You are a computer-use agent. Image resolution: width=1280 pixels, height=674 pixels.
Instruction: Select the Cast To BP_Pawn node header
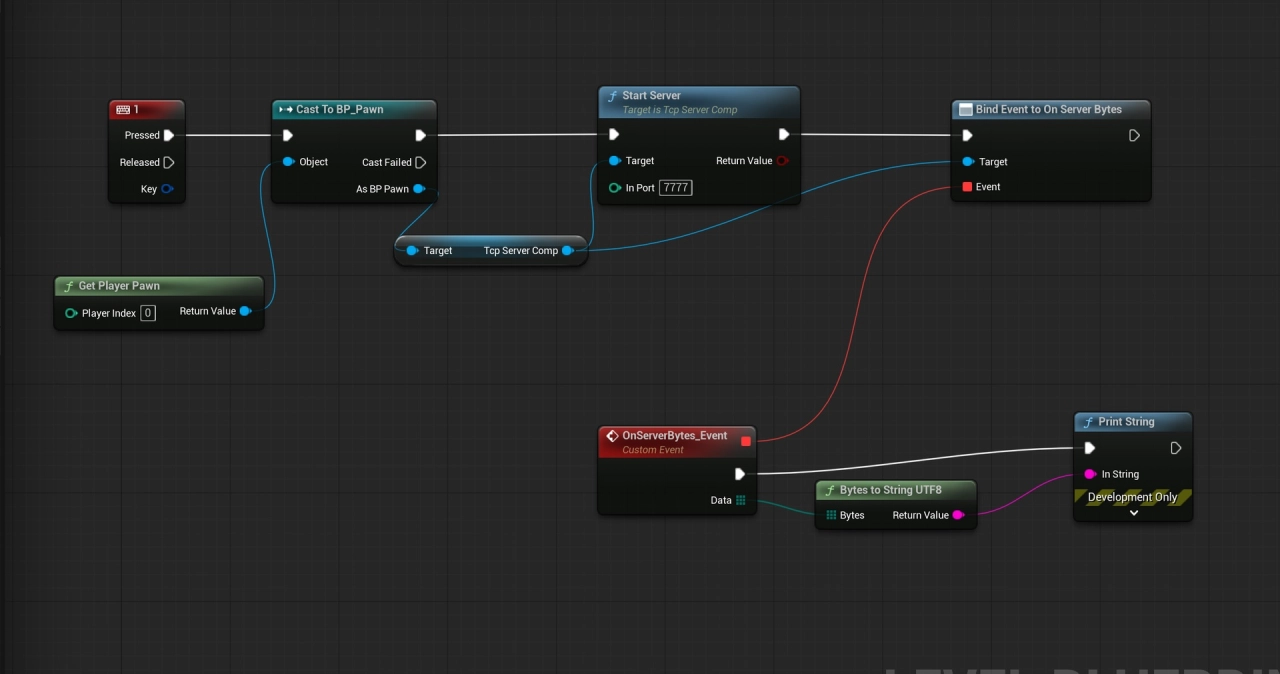coord(354,109)
